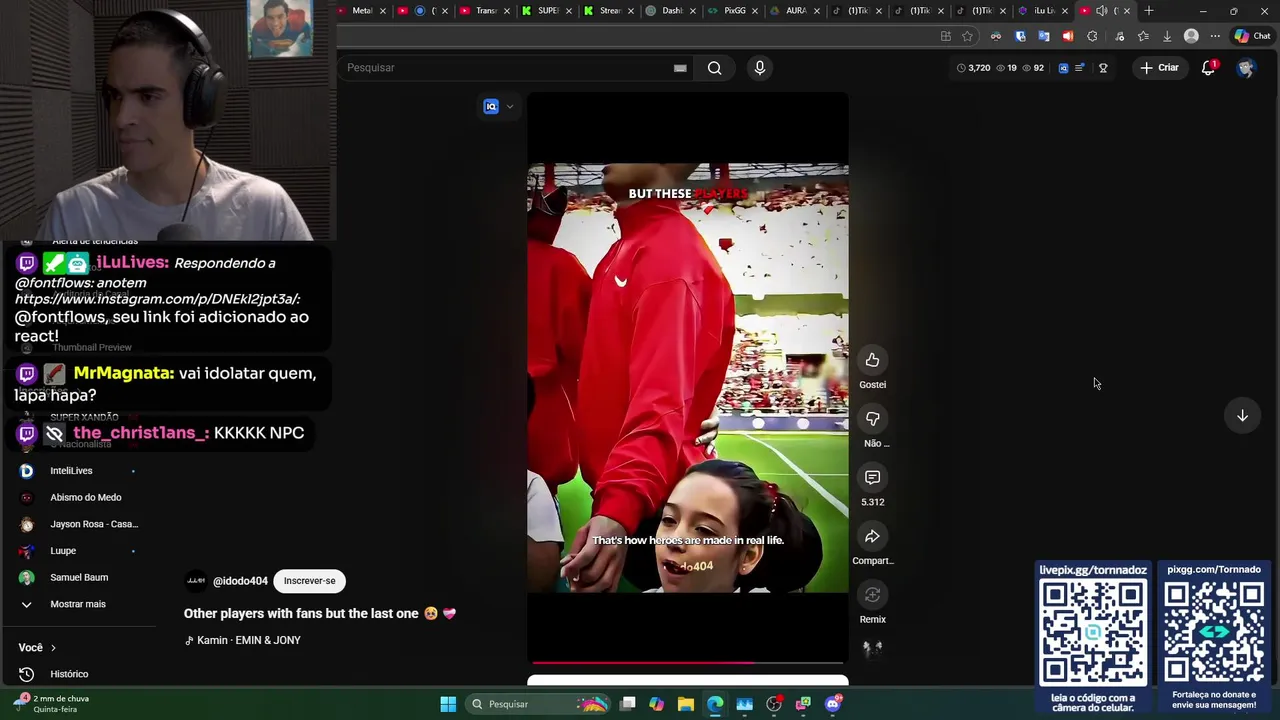Click the Windows taskbar Pesquisar search box
This screenshot has height=720, width=1280.
click(540, 704)
